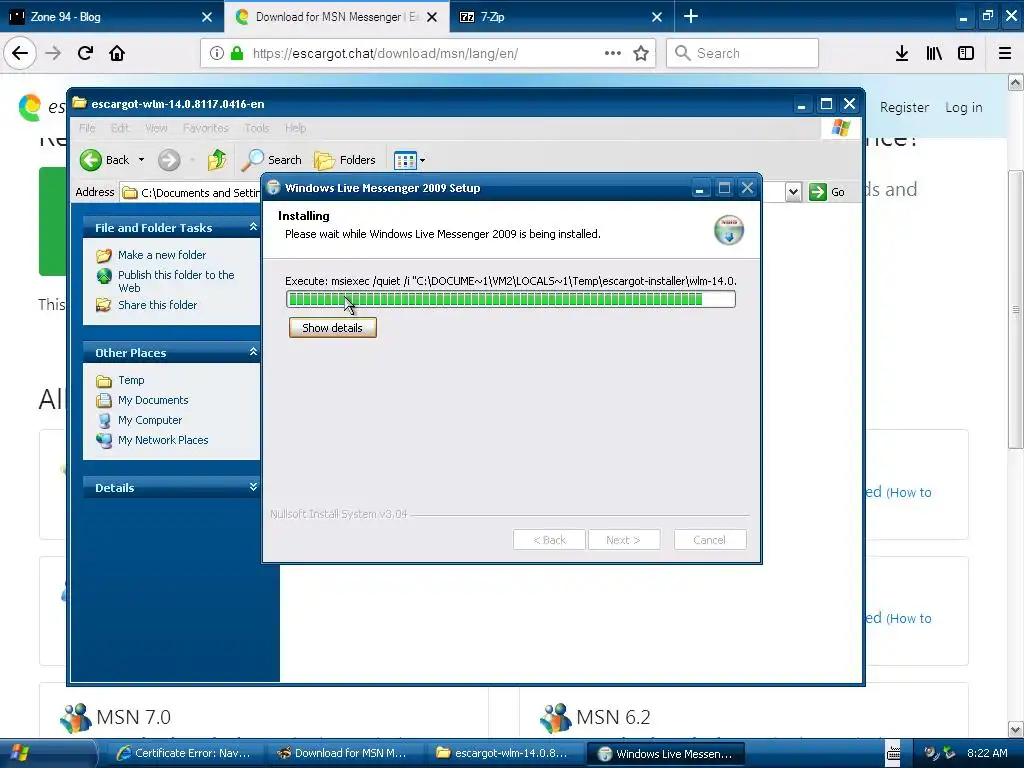Click the green installation progress bar
Viewport: 1024px width, 768px height.
(511, 299)
